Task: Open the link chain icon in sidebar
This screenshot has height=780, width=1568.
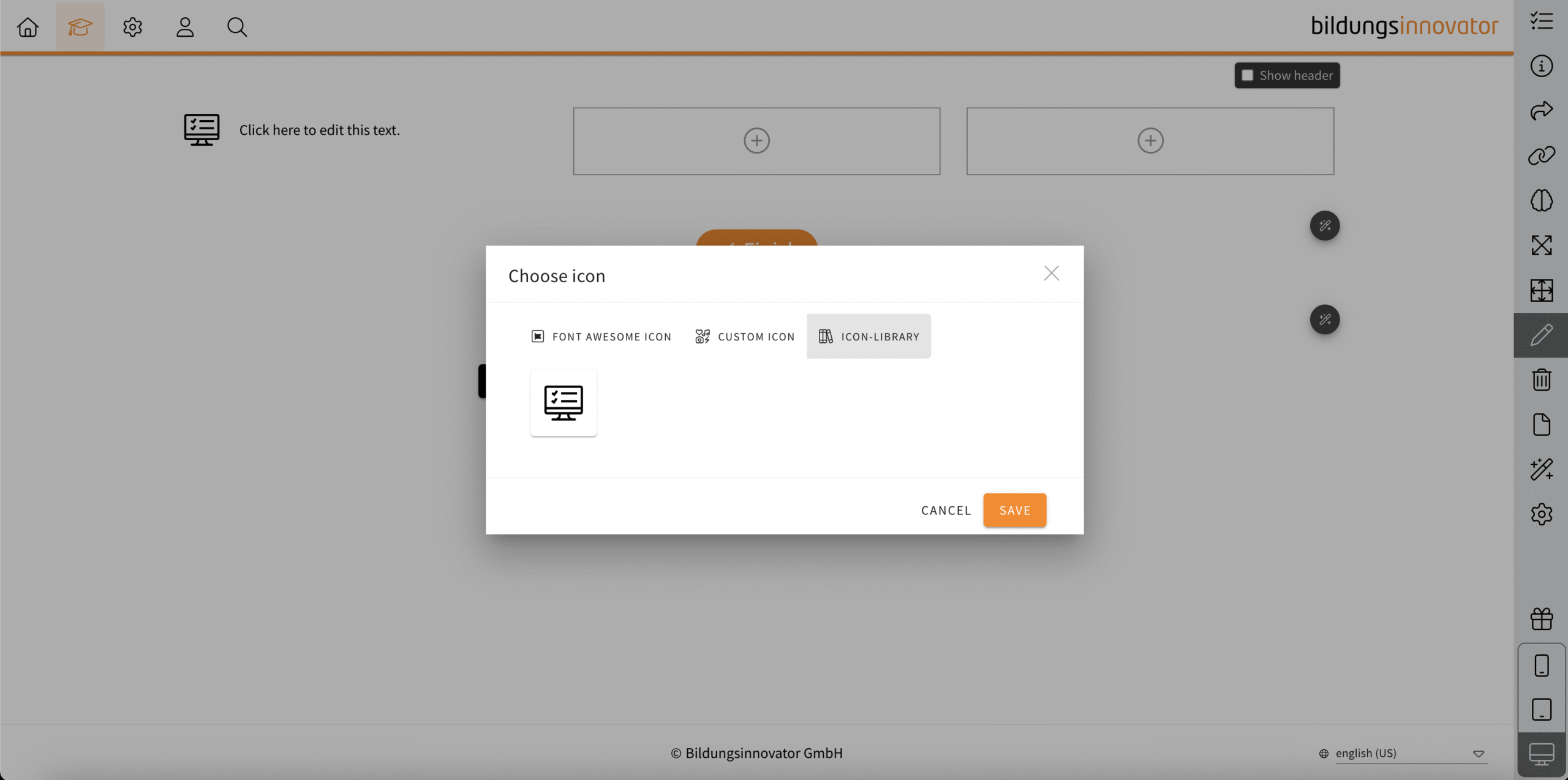Action: (1541, 156)
